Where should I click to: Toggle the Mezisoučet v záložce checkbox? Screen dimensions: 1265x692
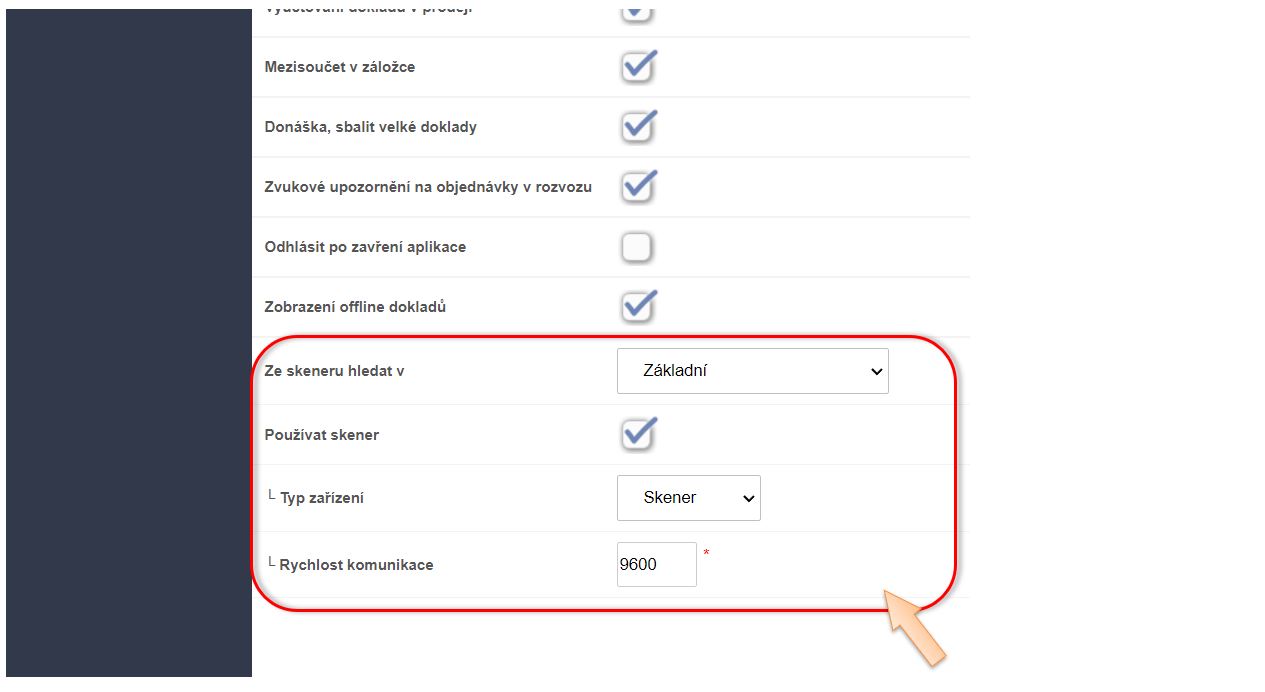pos(637,67)
